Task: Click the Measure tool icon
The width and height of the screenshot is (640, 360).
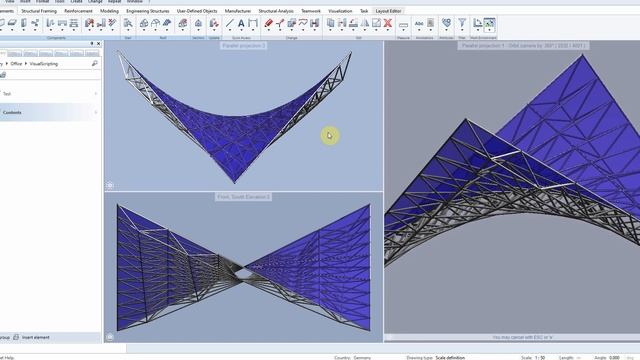Action: (x=403, y=25)
